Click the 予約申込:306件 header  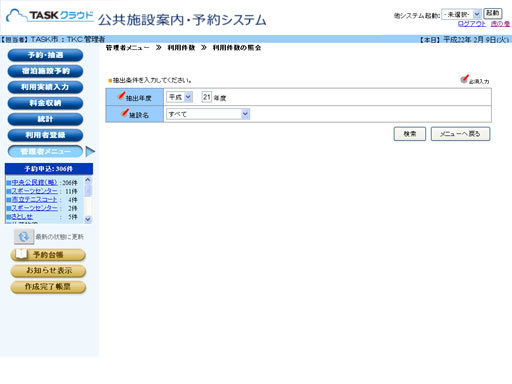(x=49, y=169)
